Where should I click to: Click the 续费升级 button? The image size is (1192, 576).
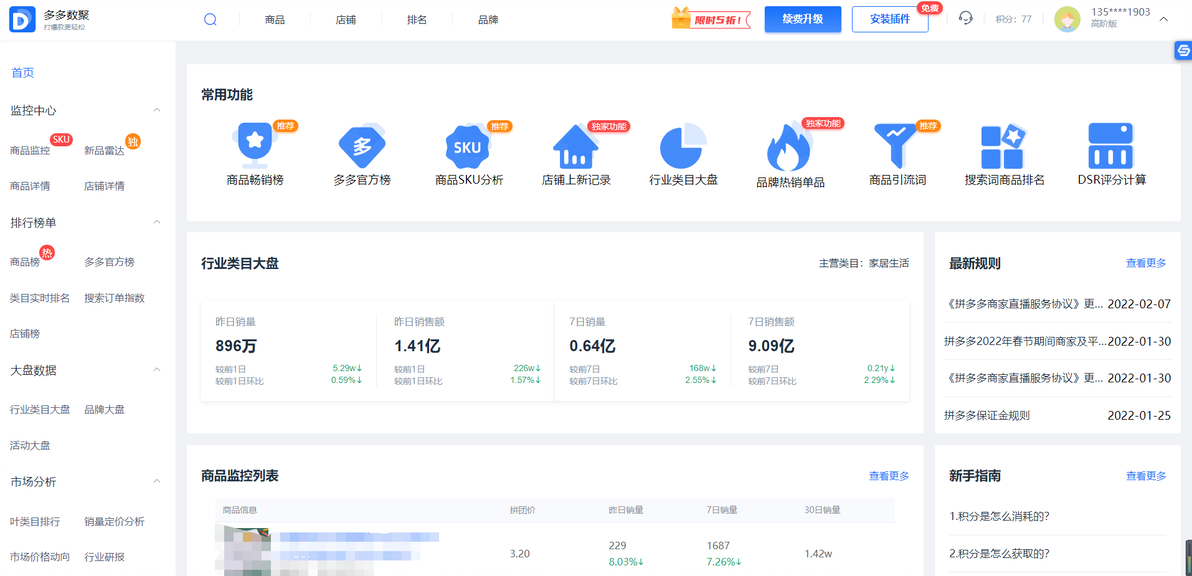coord(802,19)
